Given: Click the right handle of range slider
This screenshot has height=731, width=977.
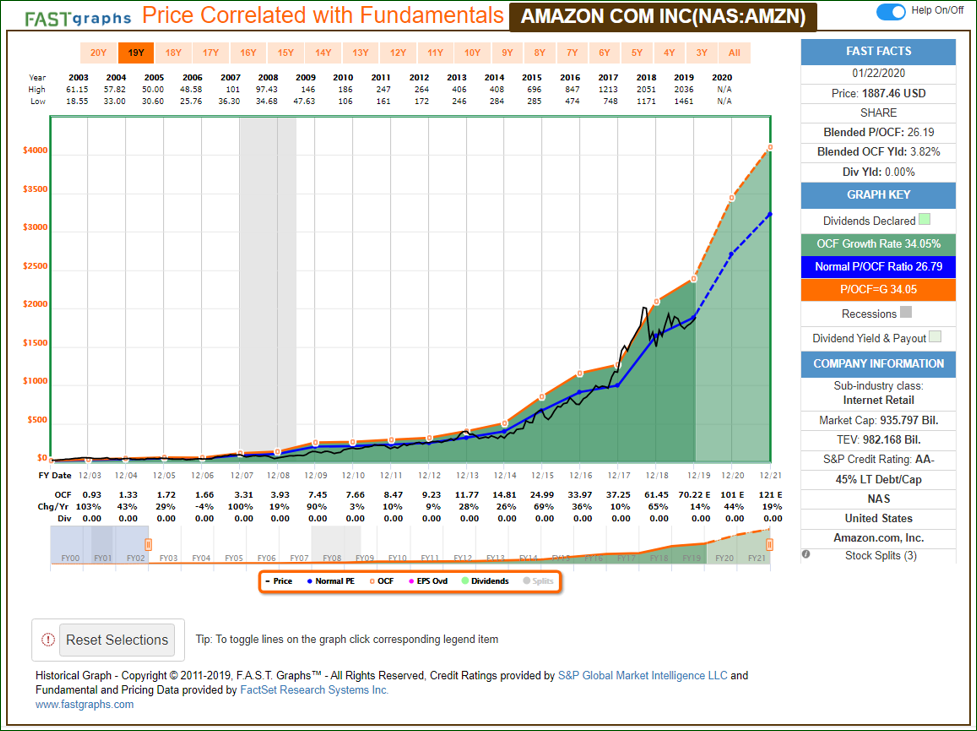Looking at the screenshot, I should coord(770,544).
